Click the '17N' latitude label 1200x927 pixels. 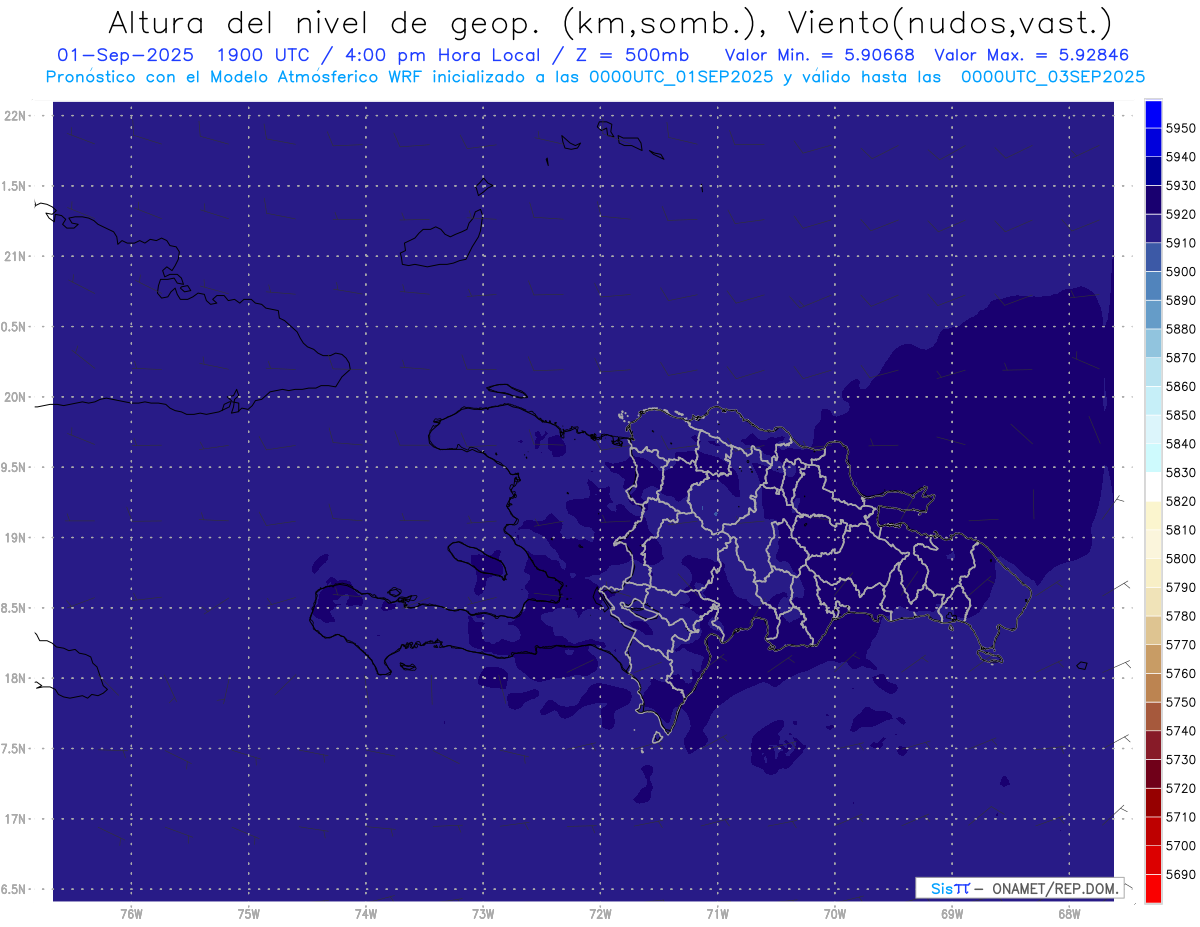coord(16,819)
